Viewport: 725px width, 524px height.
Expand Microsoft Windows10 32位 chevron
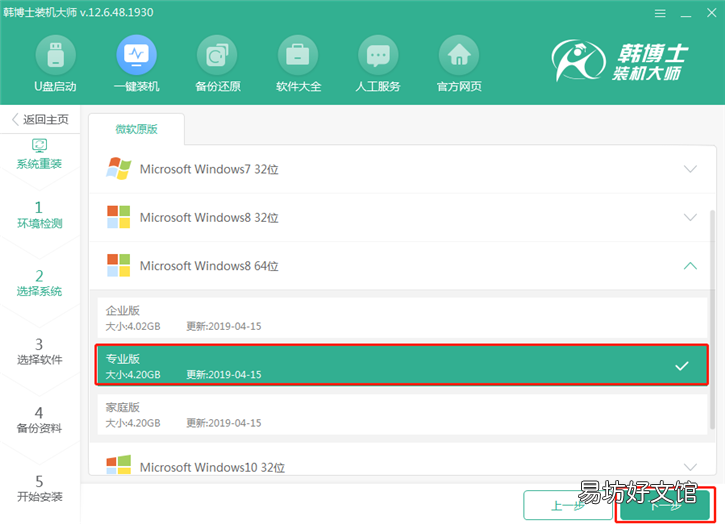(x=690, y=466)
